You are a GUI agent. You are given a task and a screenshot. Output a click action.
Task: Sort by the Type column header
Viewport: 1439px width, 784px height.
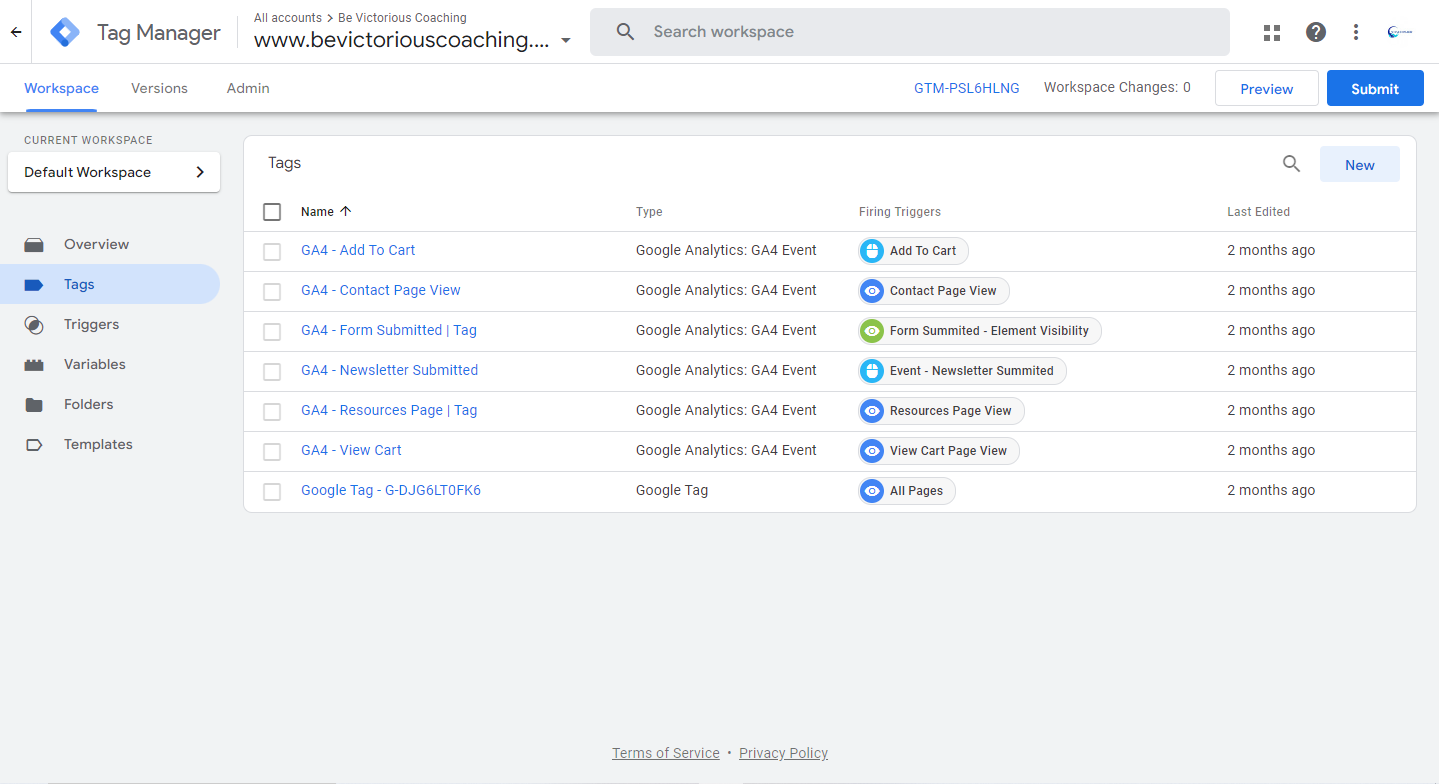click(649, 212)
